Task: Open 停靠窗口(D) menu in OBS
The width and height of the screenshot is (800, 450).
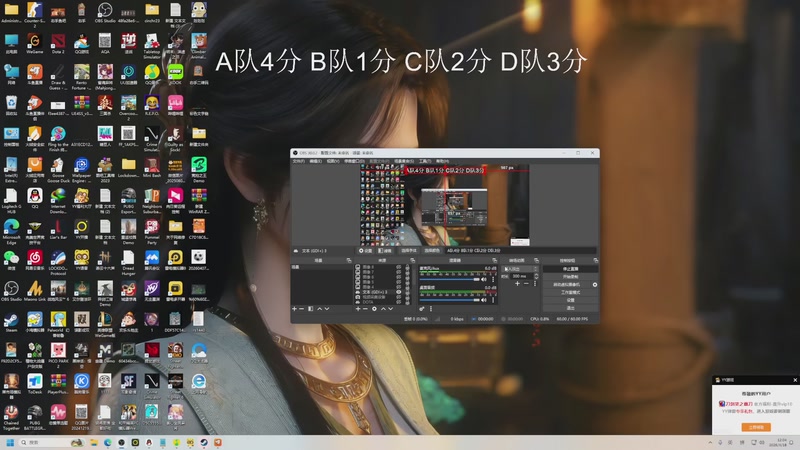Action: tap(354, 161)
